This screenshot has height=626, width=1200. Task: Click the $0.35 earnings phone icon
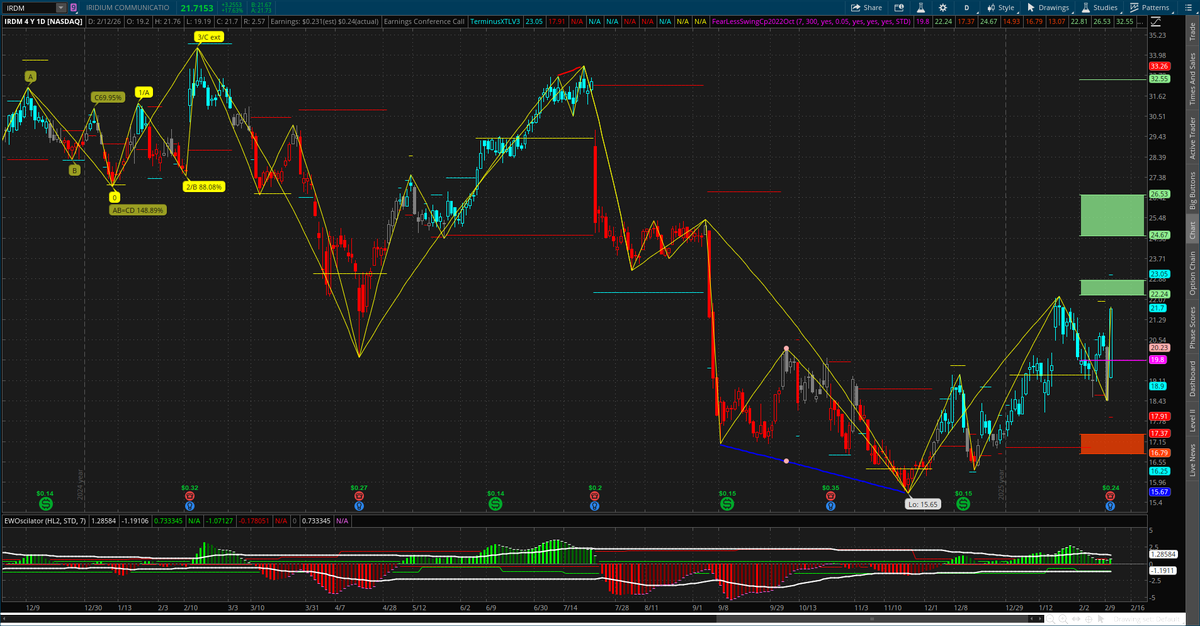point(829,497)
